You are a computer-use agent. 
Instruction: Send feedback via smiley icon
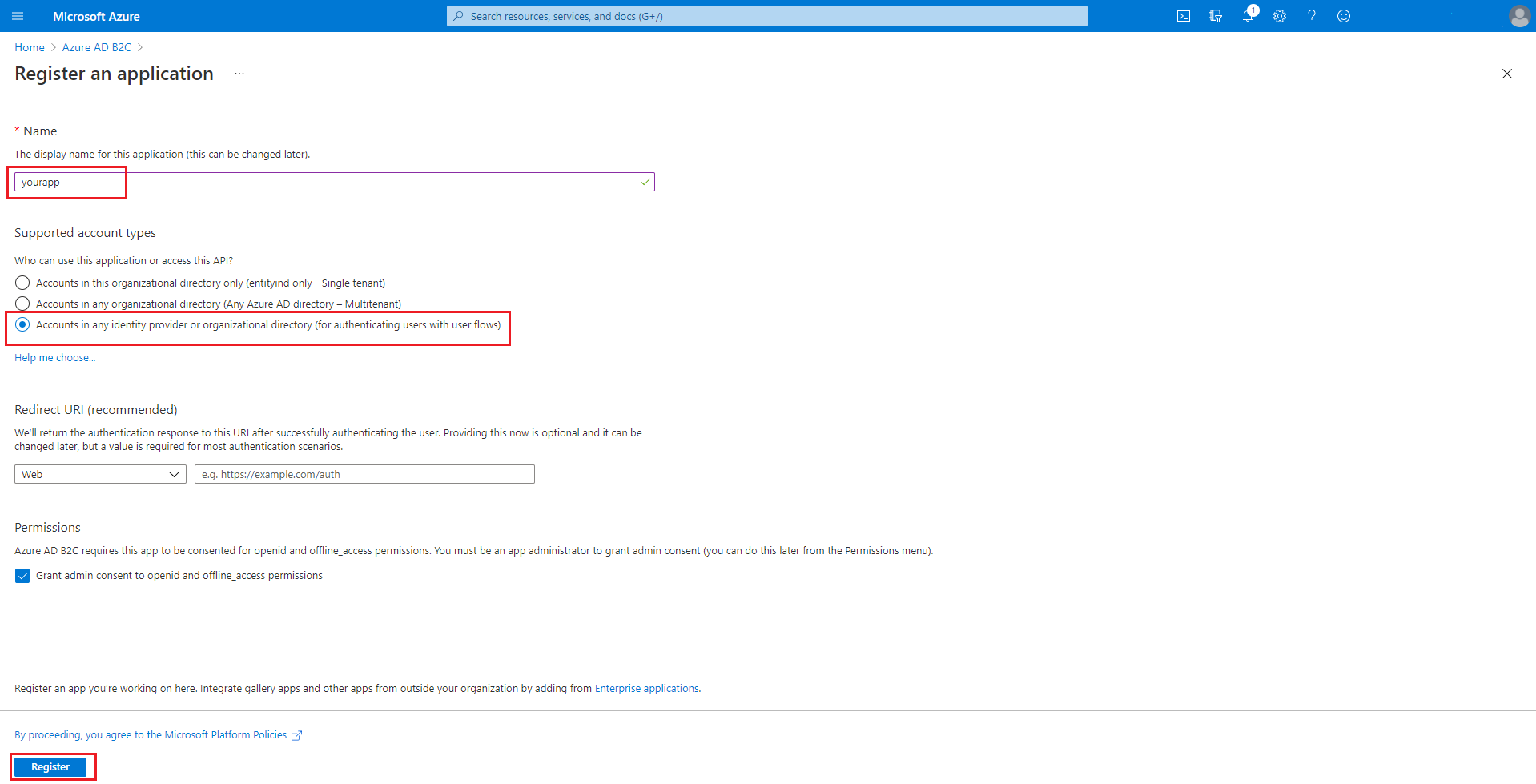point(1344,16)
